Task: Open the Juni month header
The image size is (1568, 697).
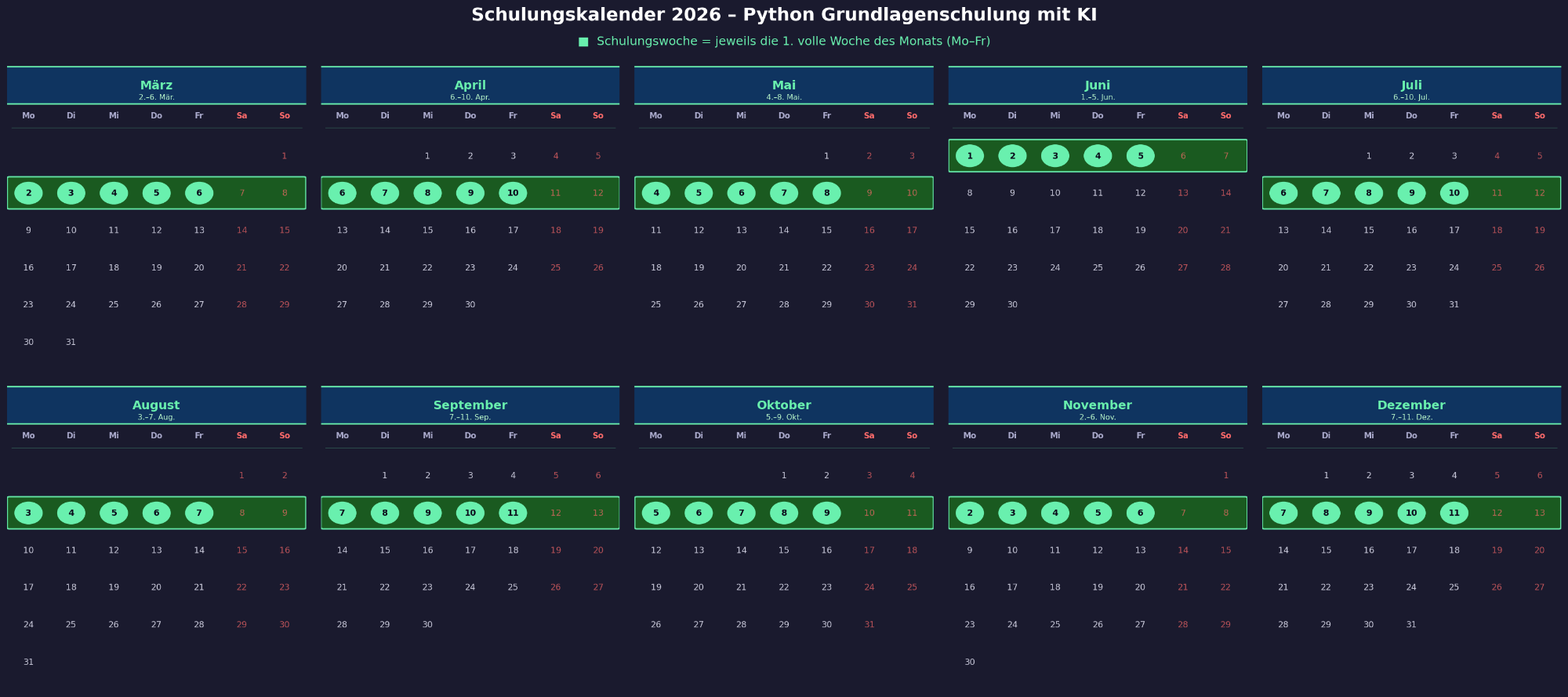Action: [1098, 85]
